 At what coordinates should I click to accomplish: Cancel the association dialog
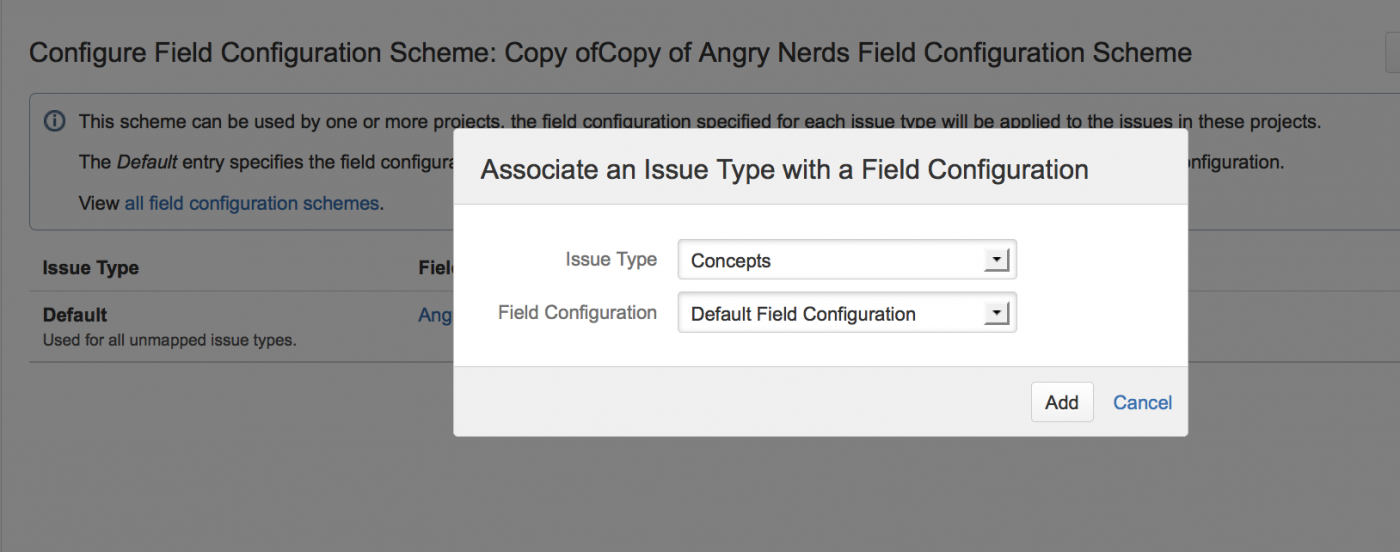point(1142,402)
